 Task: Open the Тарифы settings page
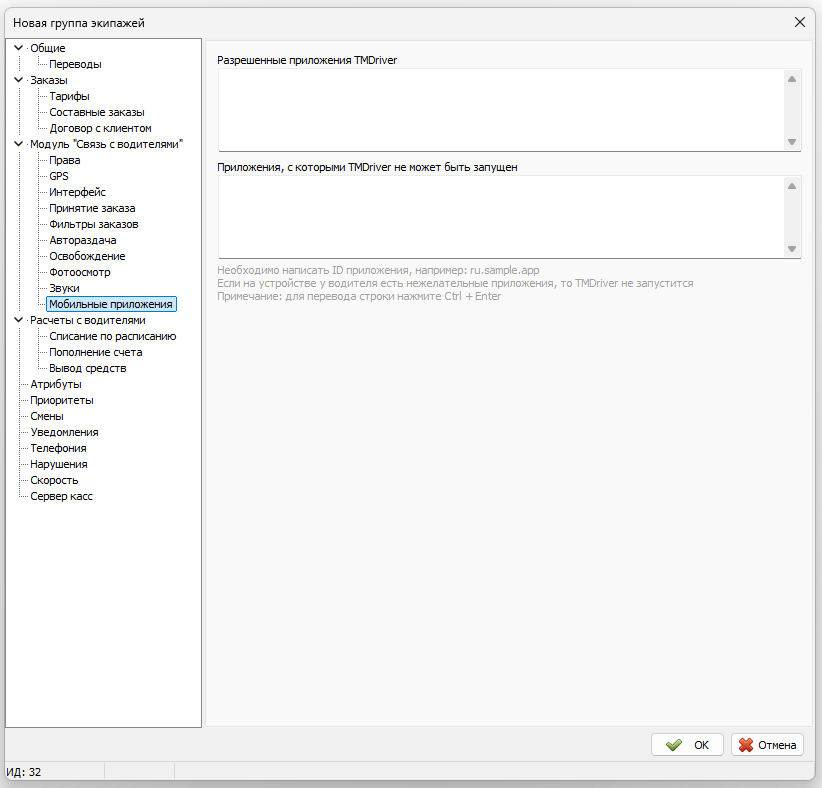[69, 96]
